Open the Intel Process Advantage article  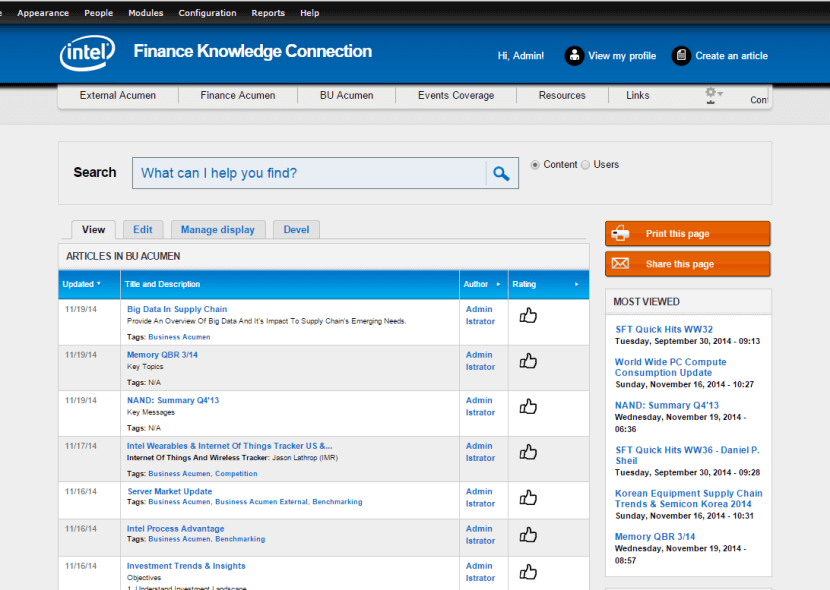[175, 528]
